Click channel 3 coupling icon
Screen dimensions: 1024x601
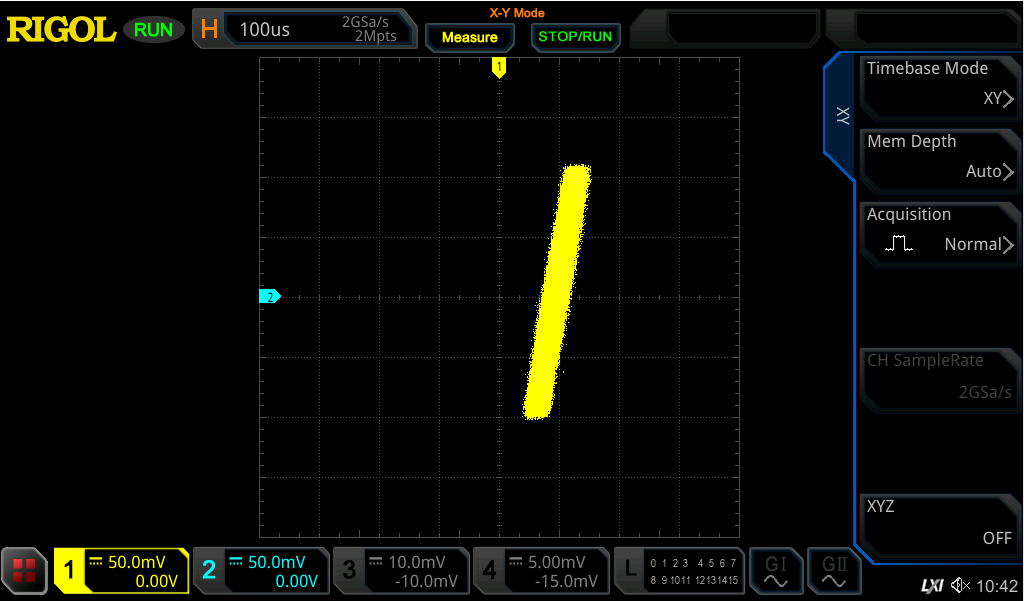pos(376,560)
